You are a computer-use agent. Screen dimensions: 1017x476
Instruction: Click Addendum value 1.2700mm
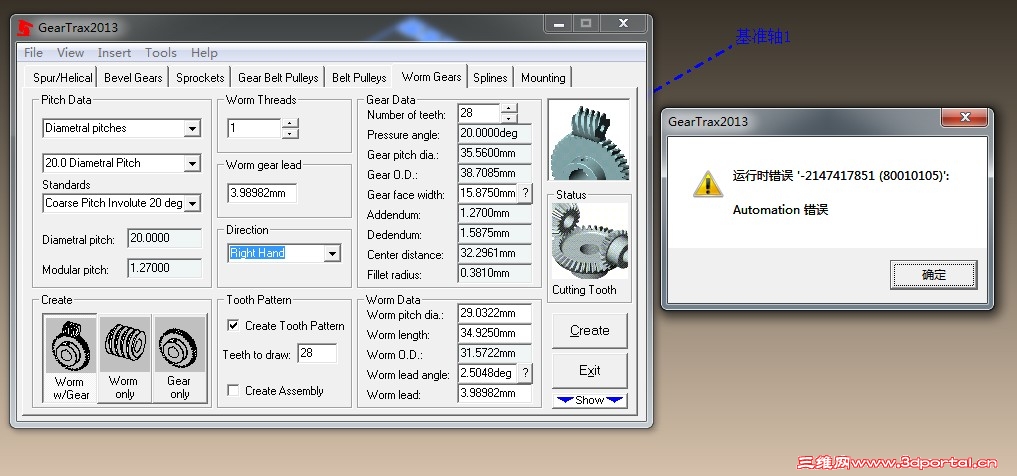(x=494, y=213)
